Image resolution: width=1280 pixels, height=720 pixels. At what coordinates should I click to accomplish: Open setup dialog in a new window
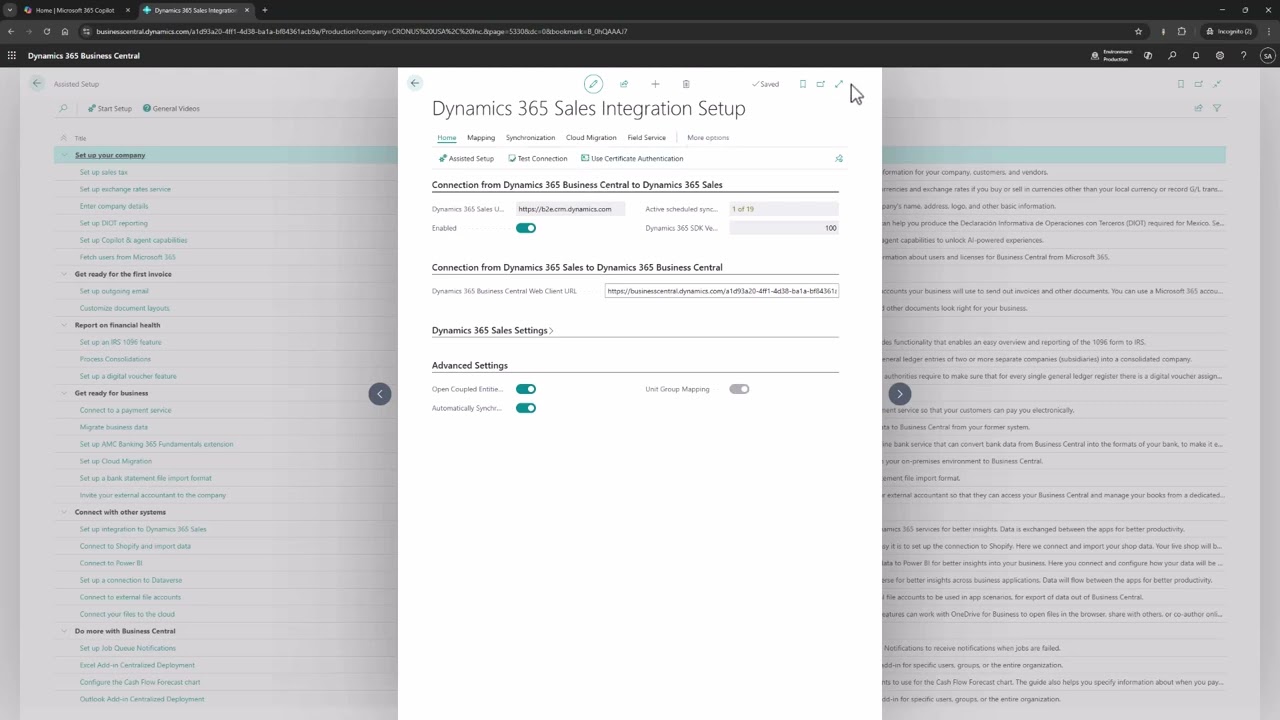[x=821, y=84]
